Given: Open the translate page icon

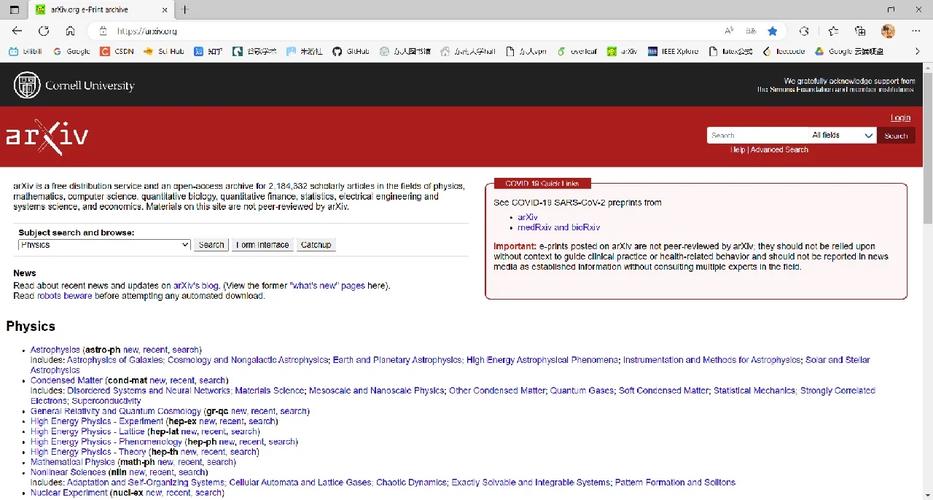Looking at the screenshot, I should [751, 31].
